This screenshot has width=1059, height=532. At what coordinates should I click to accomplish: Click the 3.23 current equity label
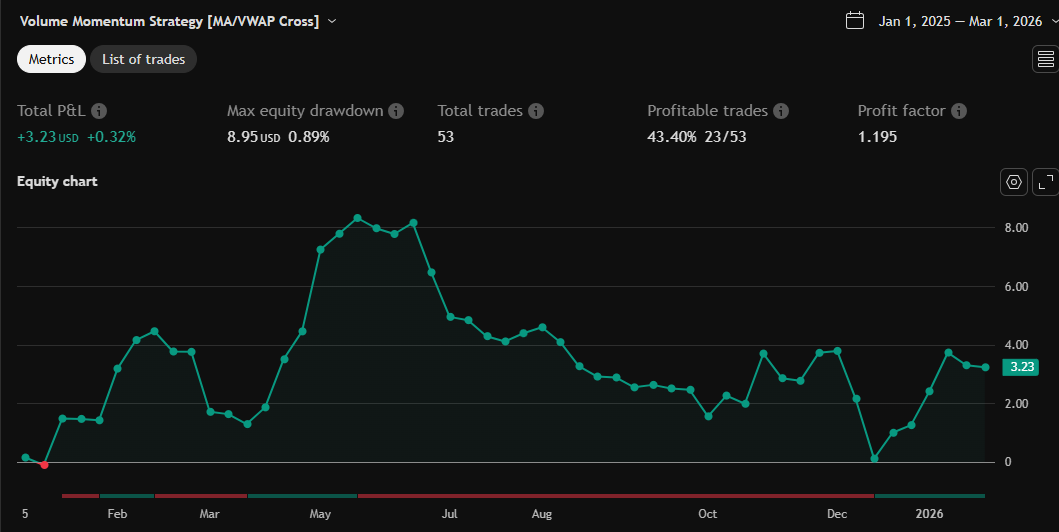pyautogui.click(x=1021, y=367)
